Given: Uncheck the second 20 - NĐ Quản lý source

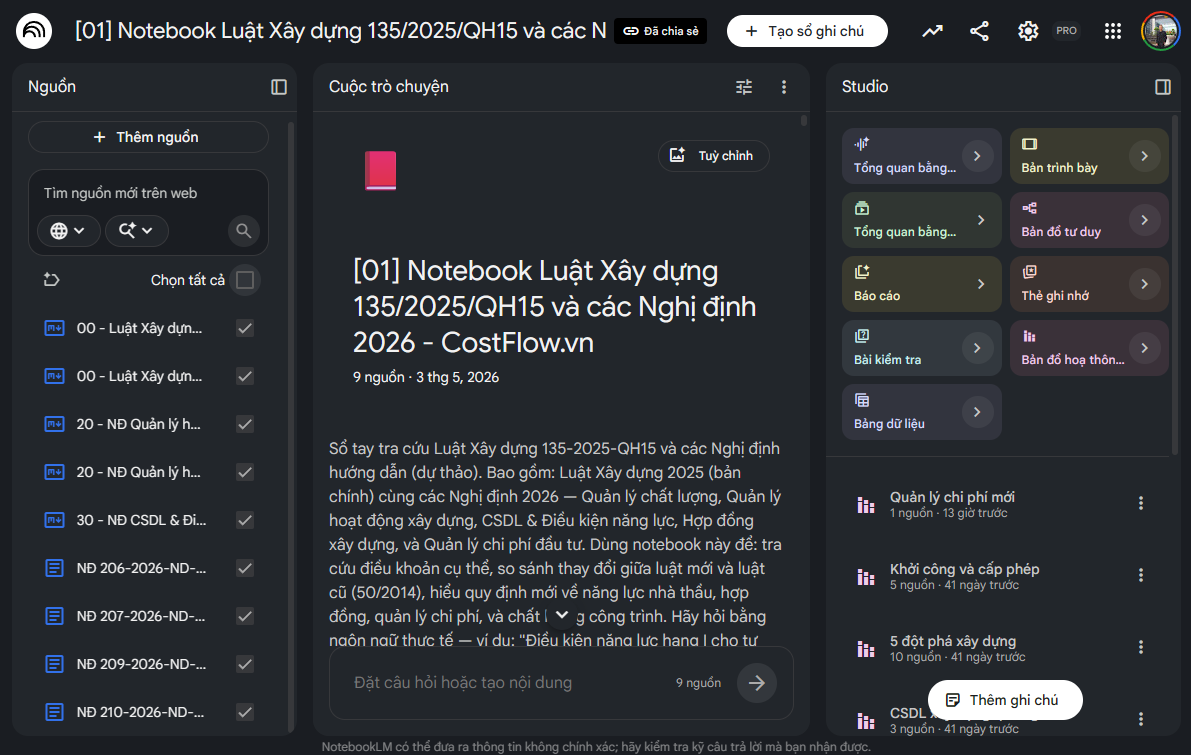Looking at the screenshot, I should coord(245,472).
